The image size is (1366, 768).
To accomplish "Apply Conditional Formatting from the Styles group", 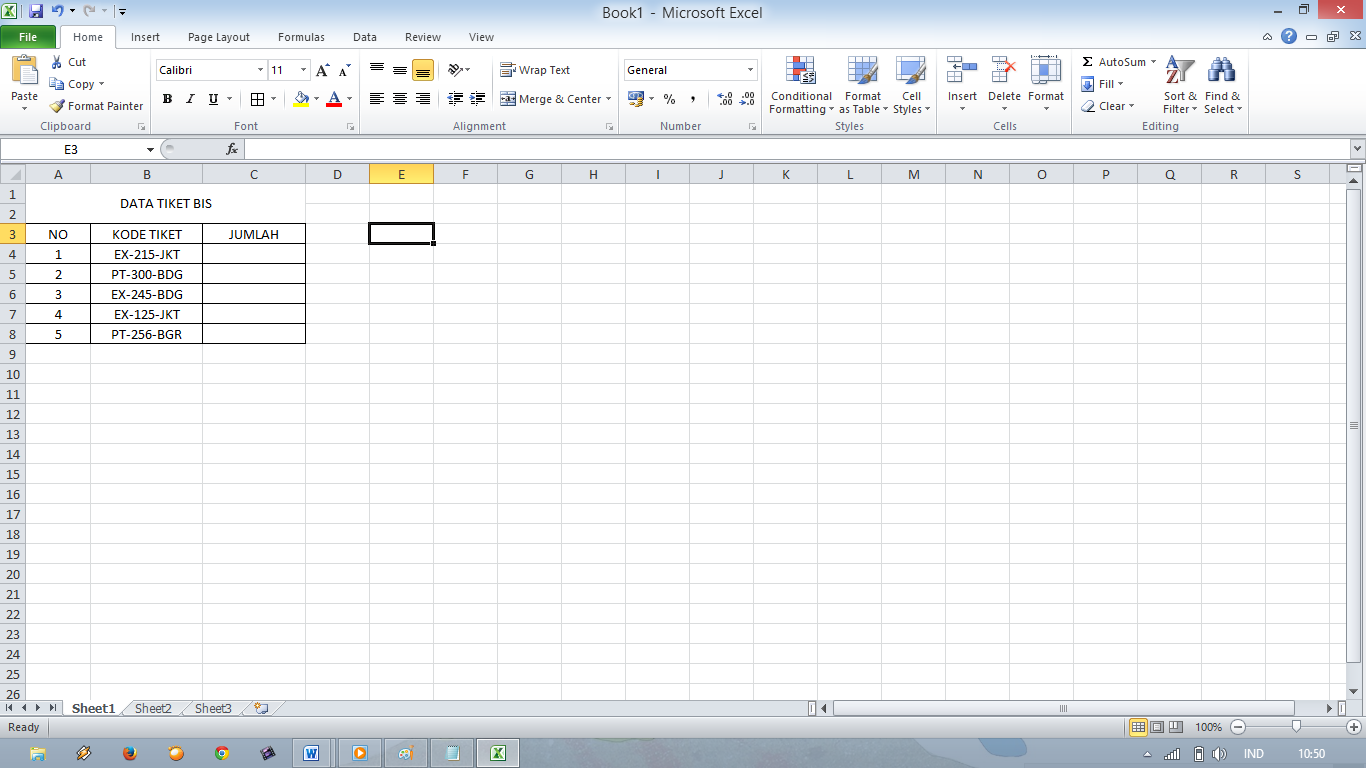I will (800, 87).
